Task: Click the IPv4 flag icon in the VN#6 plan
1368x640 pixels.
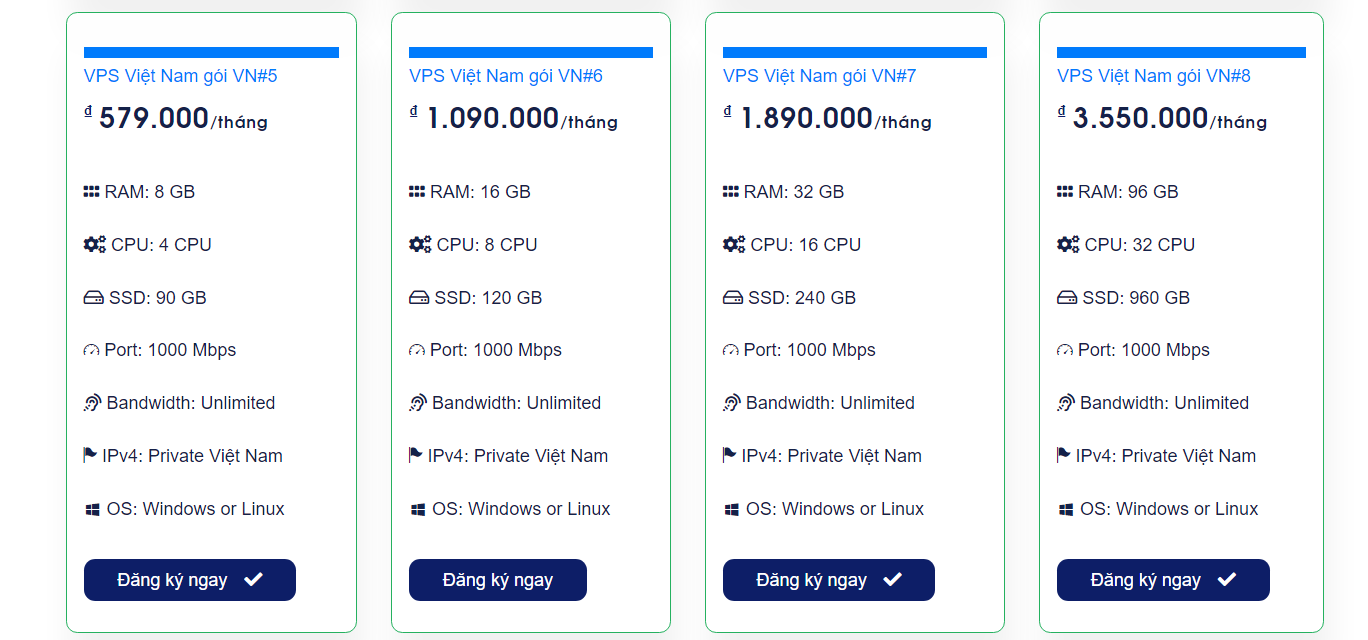Action: 416,456
